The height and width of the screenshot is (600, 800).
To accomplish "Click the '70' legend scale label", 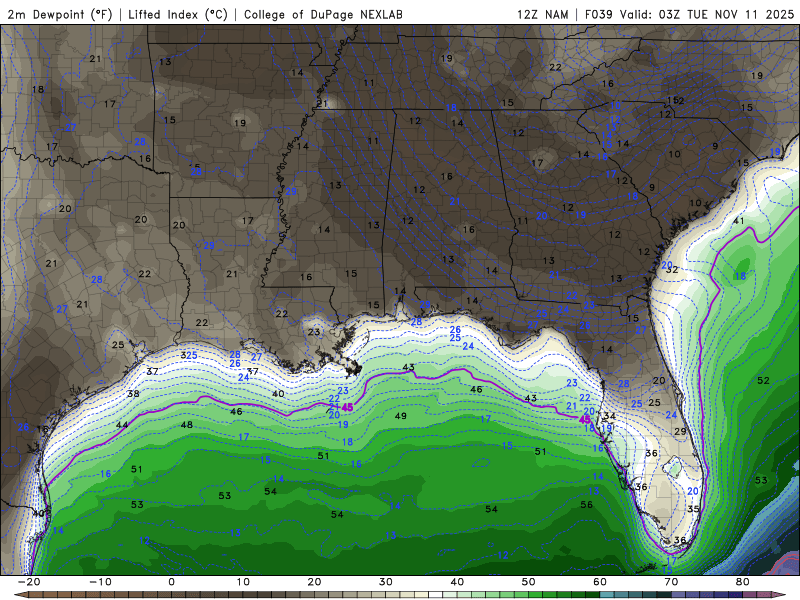I will click(671, 582).
